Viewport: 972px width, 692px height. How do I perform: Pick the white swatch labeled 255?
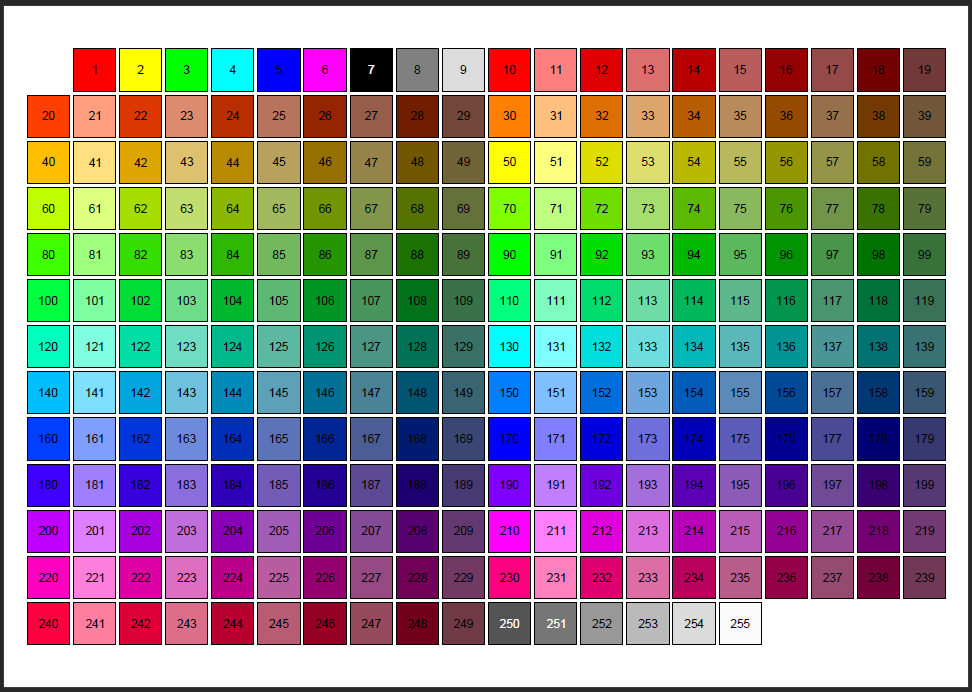click(740, 622)
